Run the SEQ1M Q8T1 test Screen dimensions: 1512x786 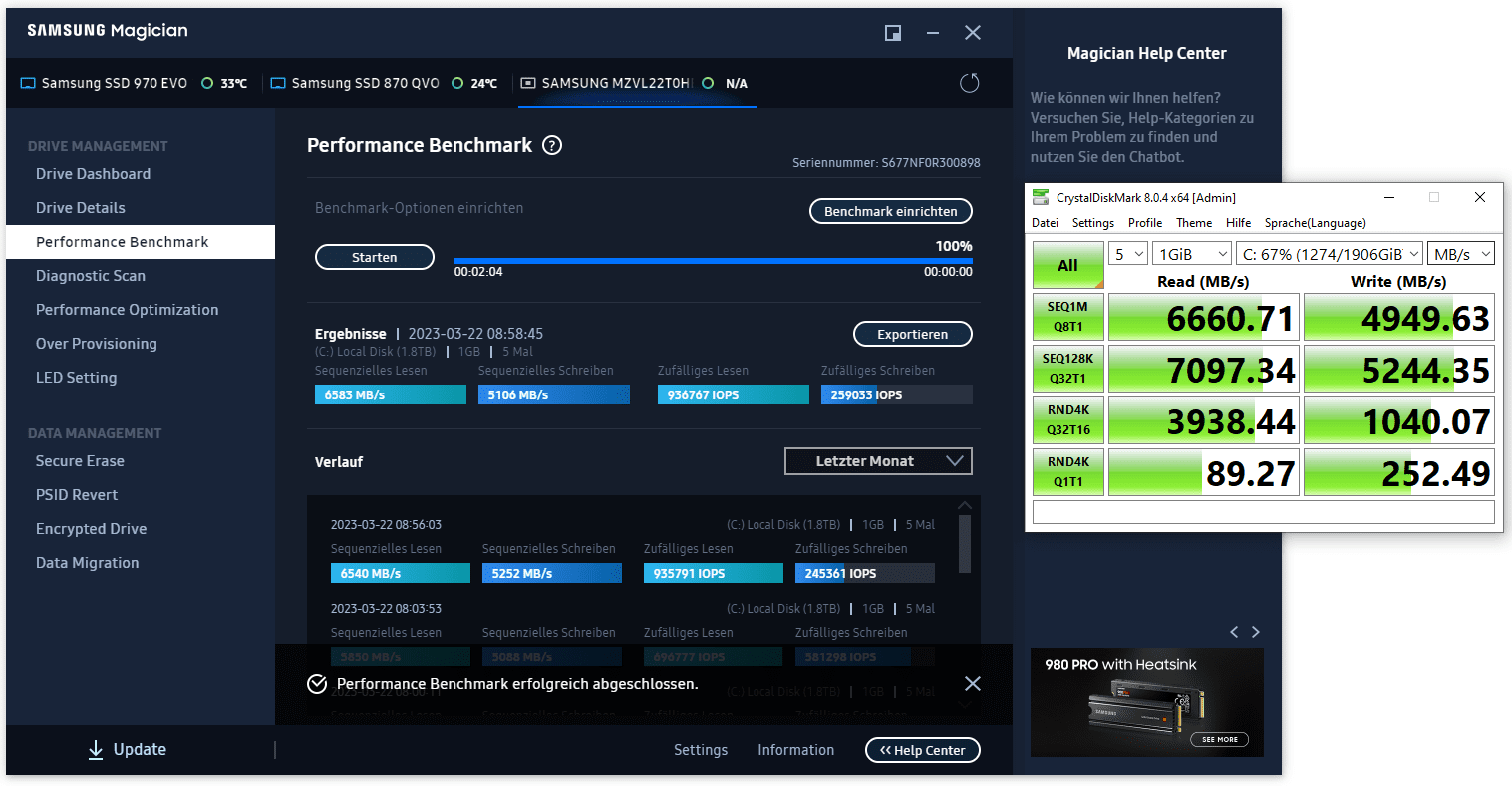(1068, 317)
